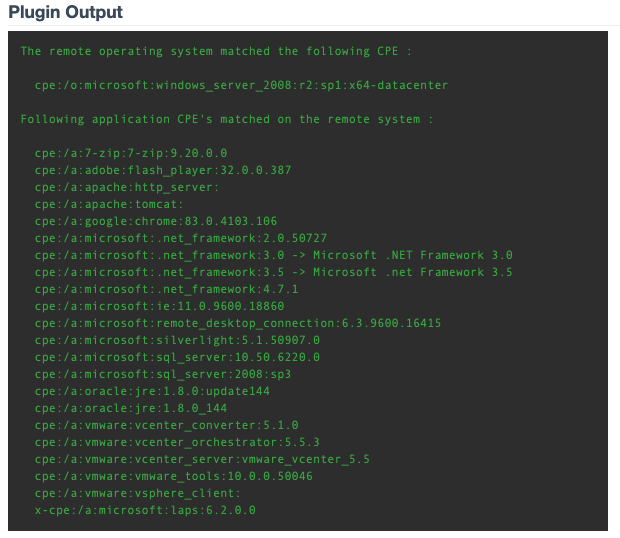The height and width of the screenshot is (538, 620).
Task: Select the x-cpe microsoft laps entry
Action: click(x=145, y=510)
